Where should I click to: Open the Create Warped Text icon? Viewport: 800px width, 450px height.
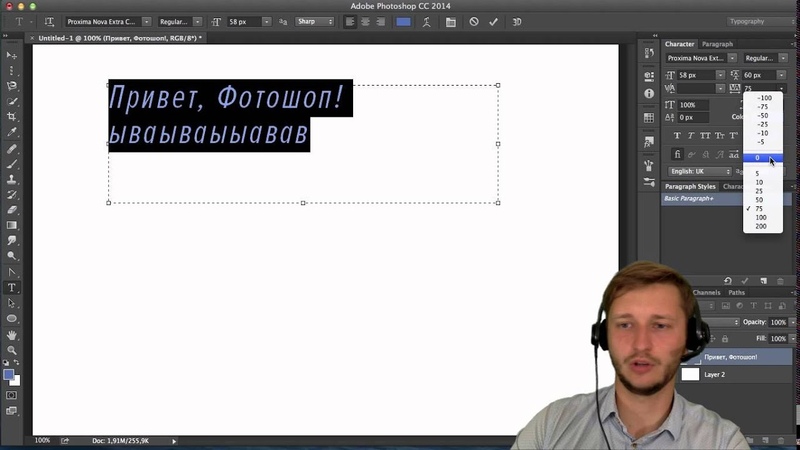427,22
